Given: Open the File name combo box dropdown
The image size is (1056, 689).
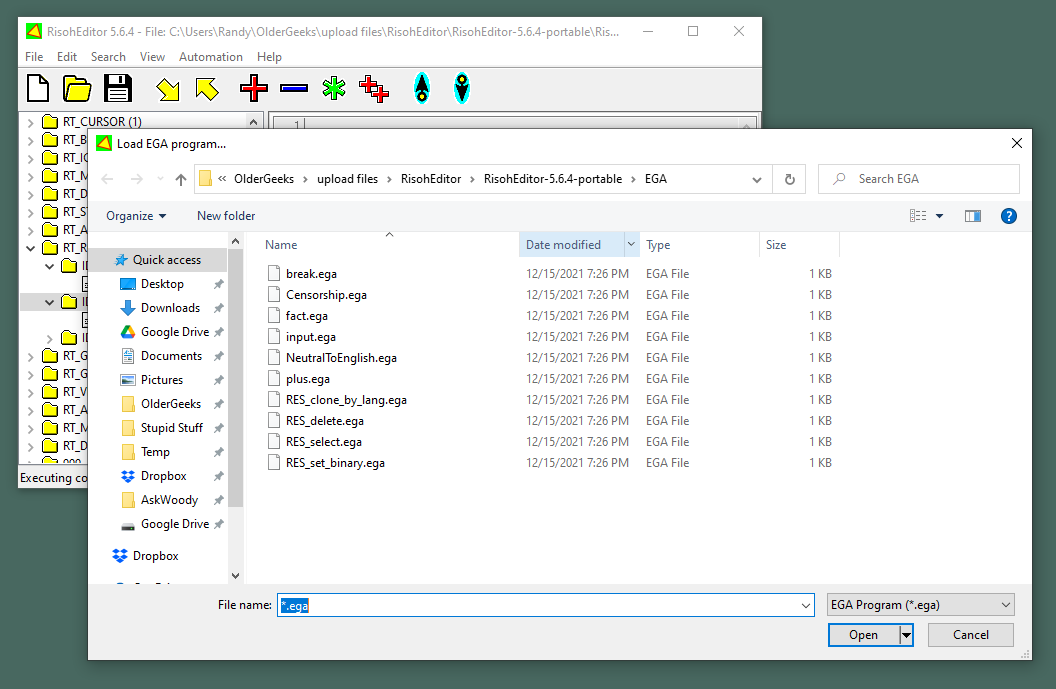Looking at the screenshot, I should coord(805,605).
